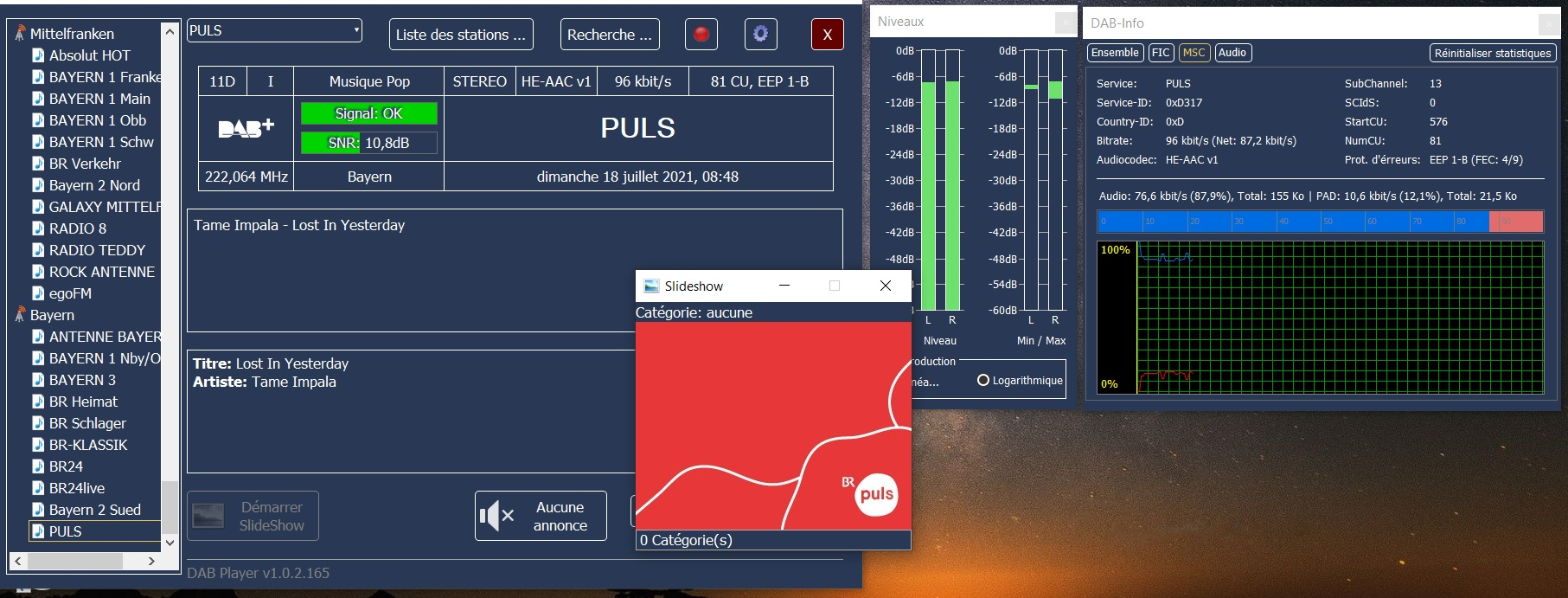Select Bayern 2 Sued station
Screen dimensions: 1568x598
95,510
